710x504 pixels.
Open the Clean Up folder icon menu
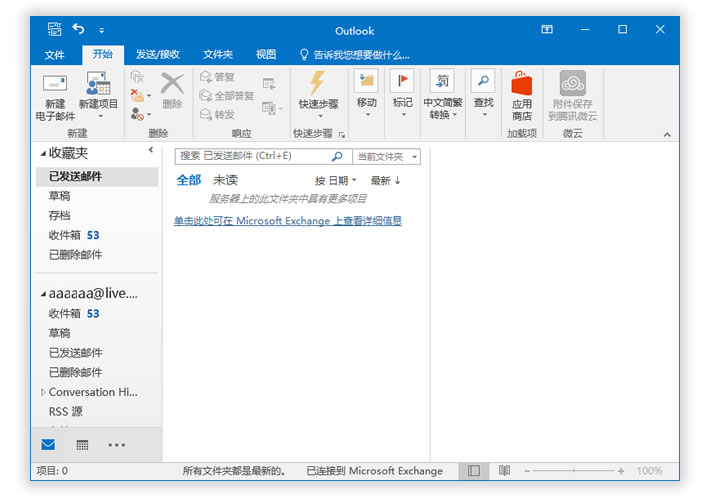[x=140, y=96]
